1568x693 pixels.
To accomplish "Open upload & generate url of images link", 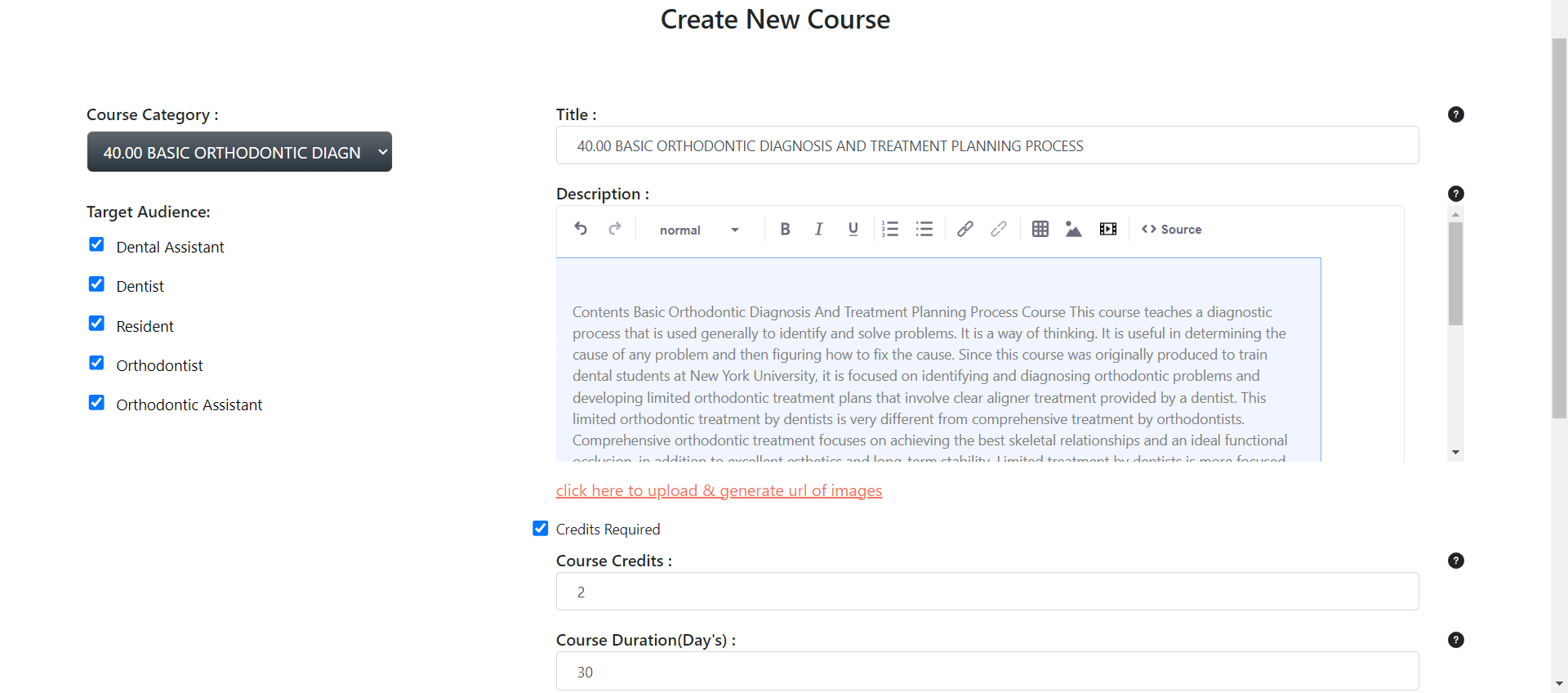I will pos(719,490).
